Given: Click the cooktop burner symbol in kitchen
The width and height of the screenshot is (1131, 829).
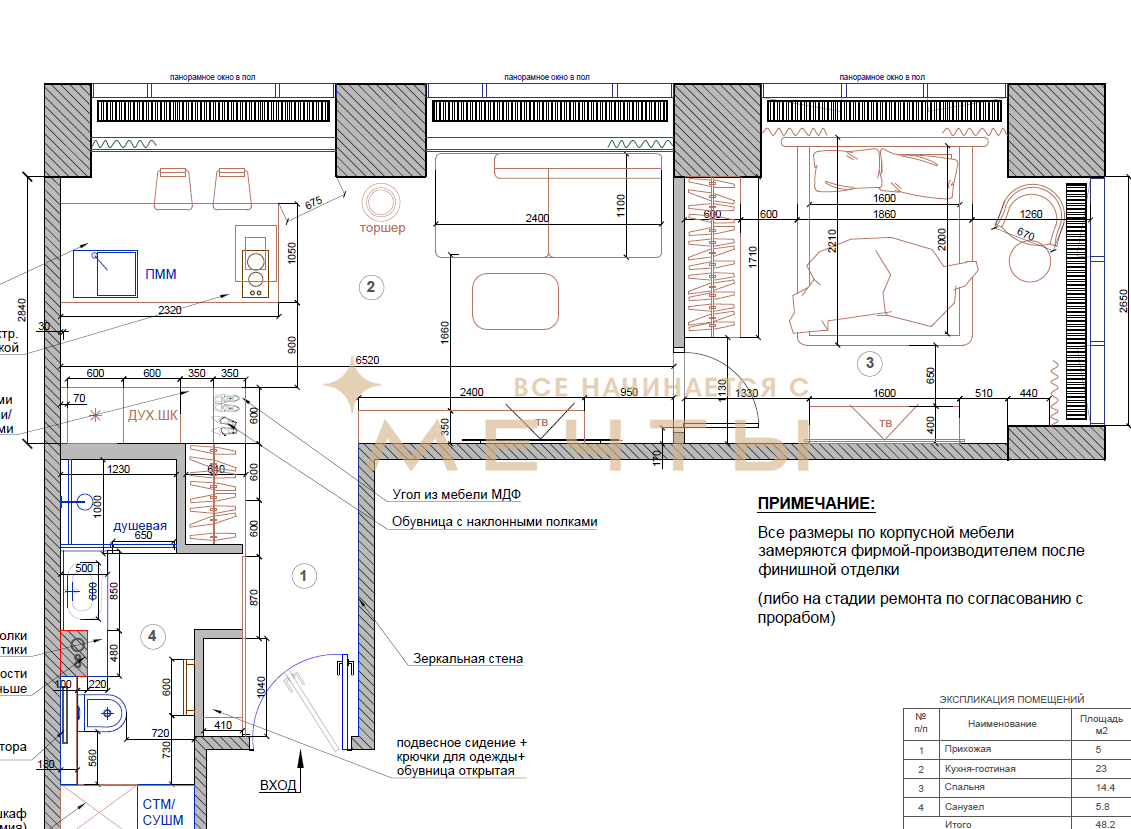Looking at the screenshot, I should click(x=255, y=270).
